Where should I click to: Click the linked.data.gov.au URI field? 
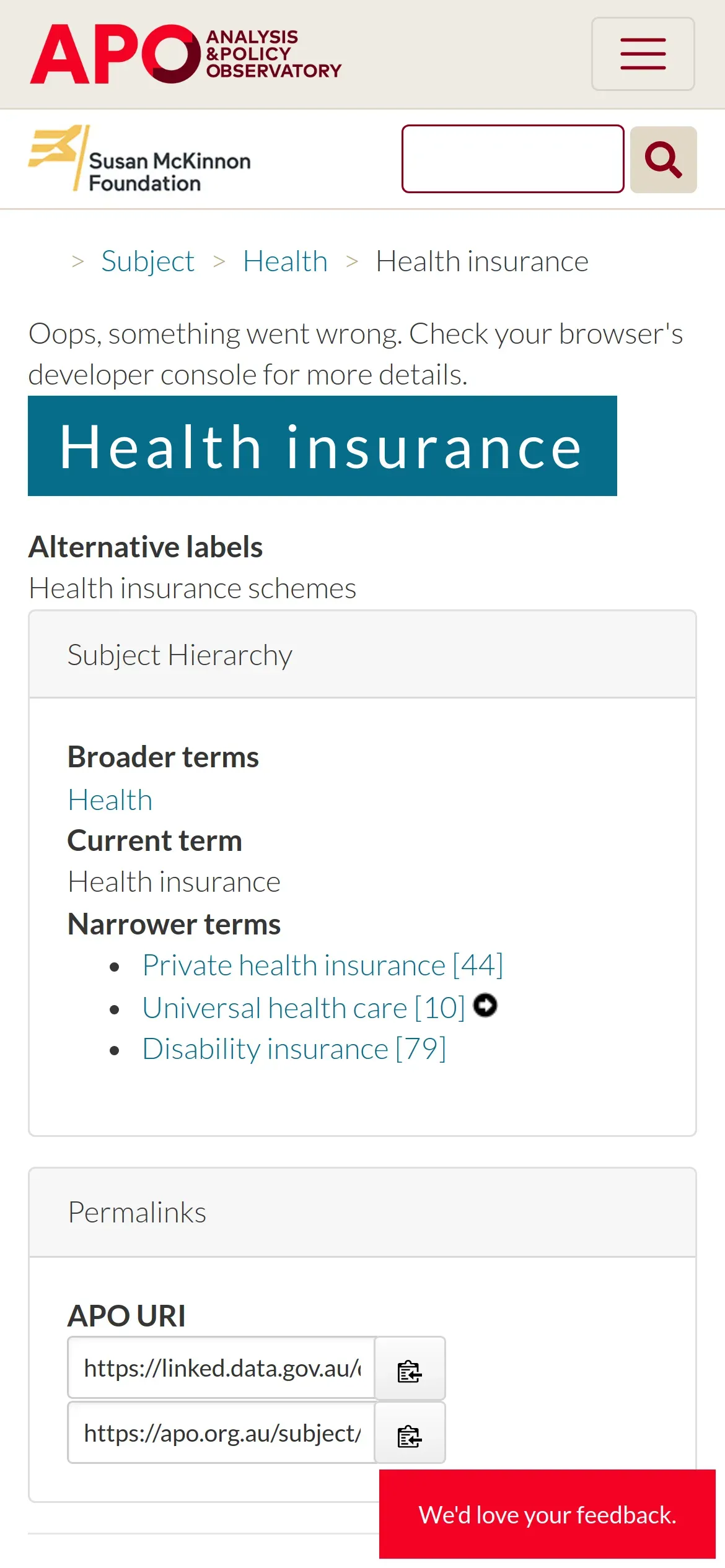coord(221,1369)
